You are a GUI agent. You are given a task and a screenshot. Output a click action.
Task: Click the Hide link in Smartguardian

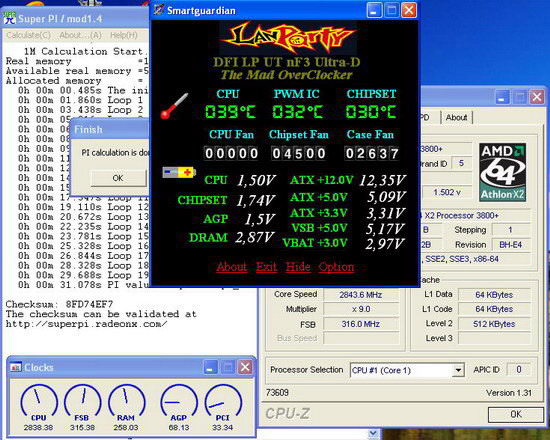298,267
